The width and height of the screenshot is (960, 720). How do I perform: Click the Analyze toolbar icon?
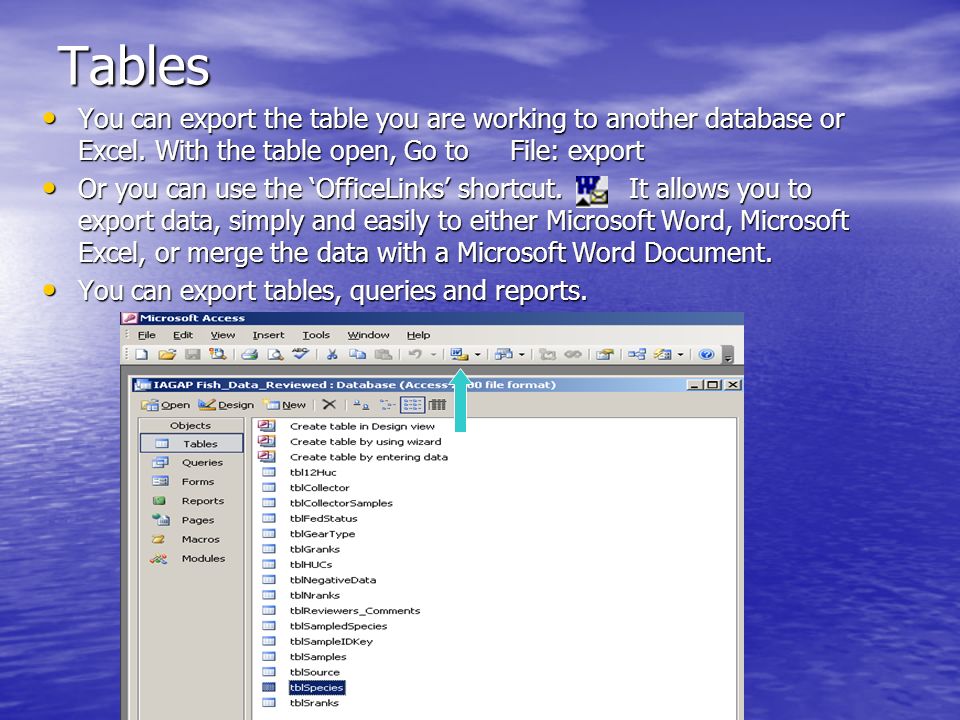click(x=503, y=354)
